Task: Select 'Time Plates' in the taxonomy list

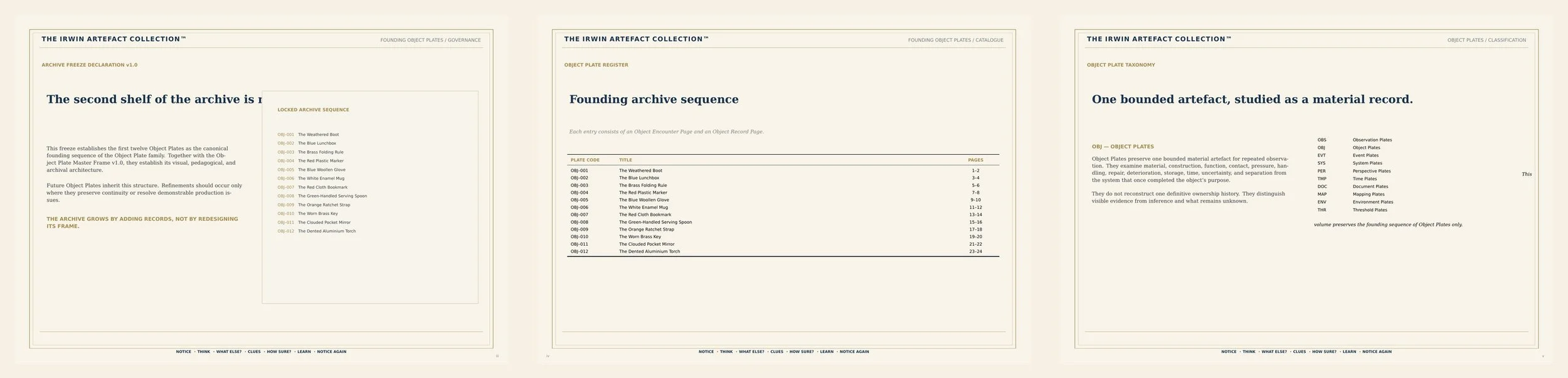Action: [1365, 179]
